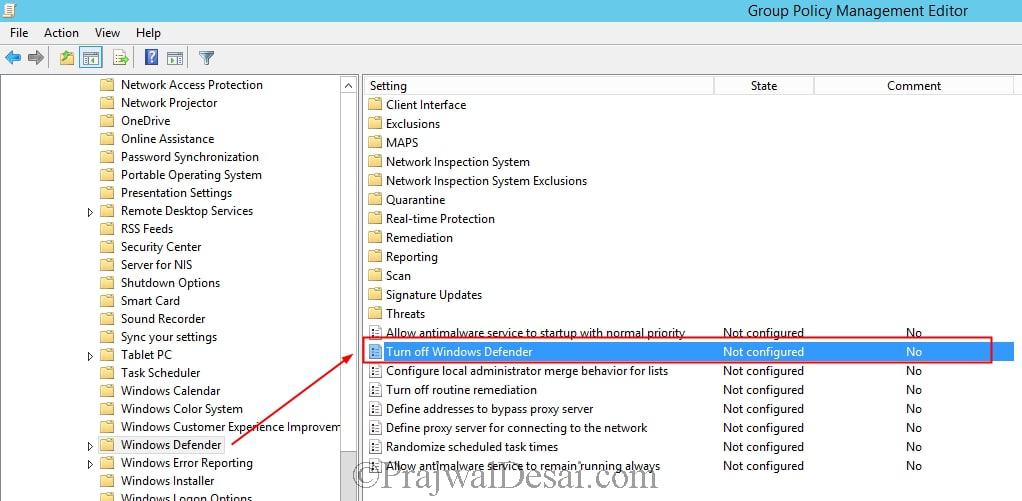This screenshot has width=1022, height=501.
Task: Select Windows Customer Experience Improvement in tree
Action: [229, 427]
